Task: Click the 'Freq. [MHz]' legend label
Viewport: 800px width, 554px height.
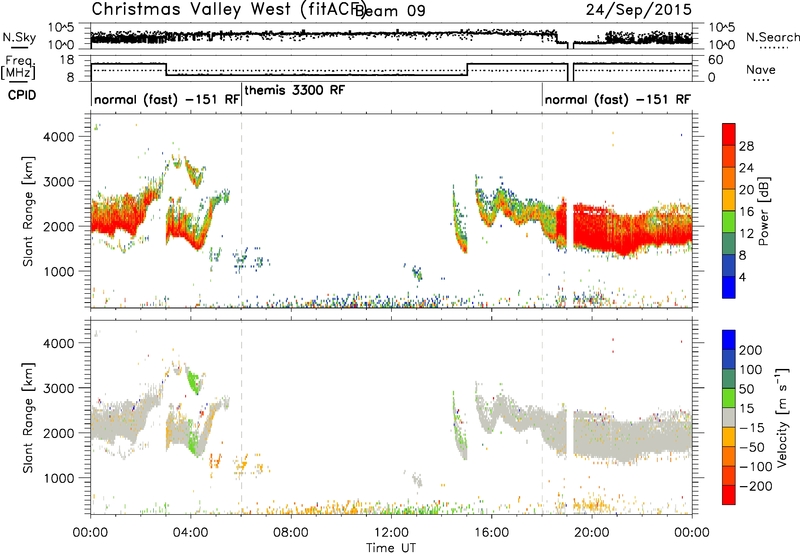Action: click(x=19, y=68)
